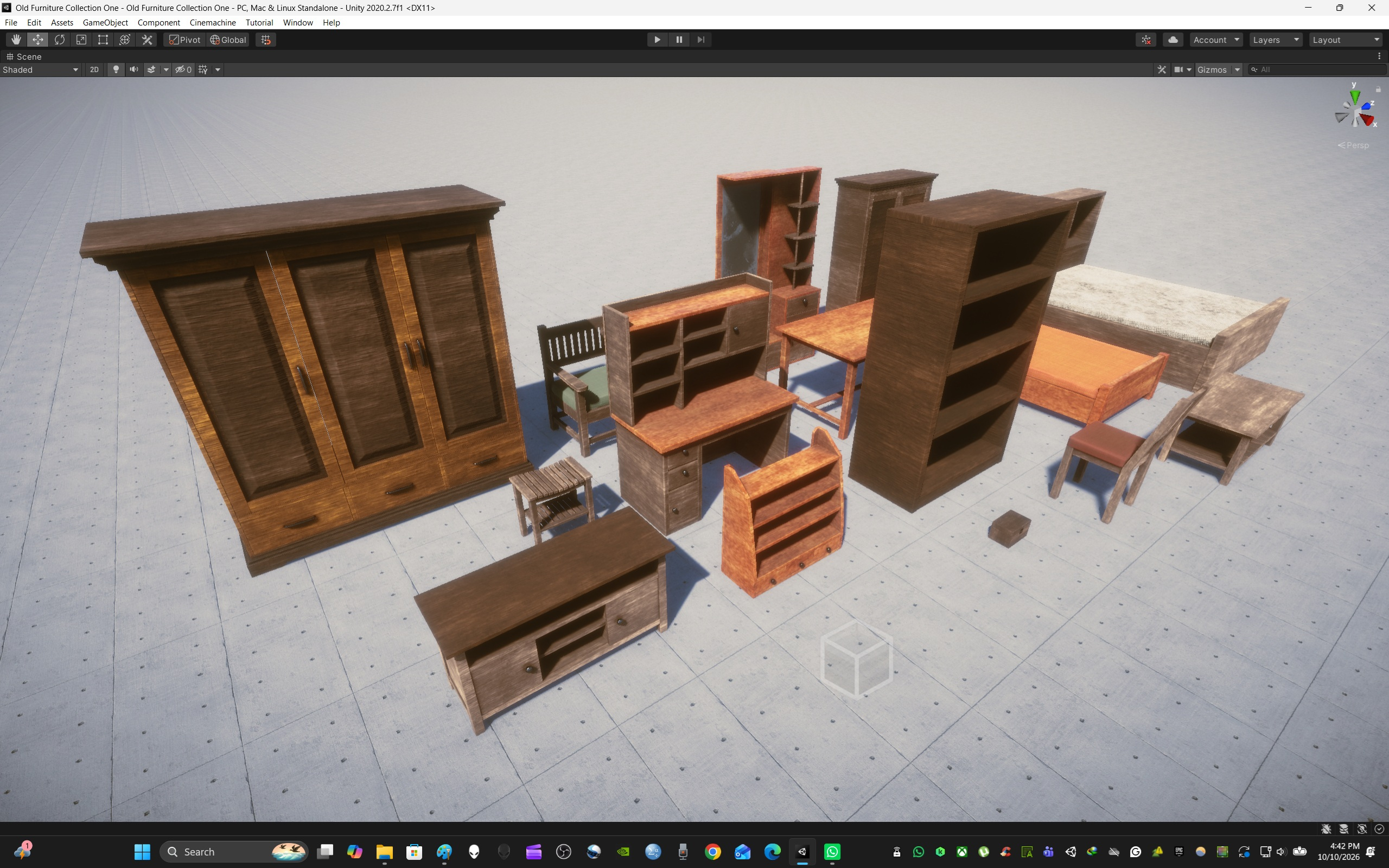Toggle grid snapping icon in toolbar
The width and height of the screenshot is (1389, 868).
click(266, 40)
